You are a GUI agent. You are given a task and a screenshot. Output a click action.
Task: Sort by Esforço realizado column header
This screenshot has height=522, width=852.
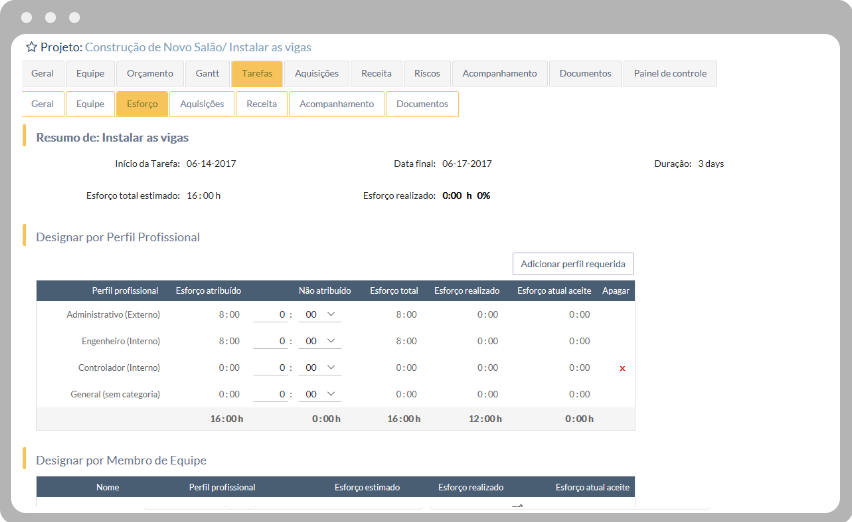pyautogui.click(x=466, y=291)
